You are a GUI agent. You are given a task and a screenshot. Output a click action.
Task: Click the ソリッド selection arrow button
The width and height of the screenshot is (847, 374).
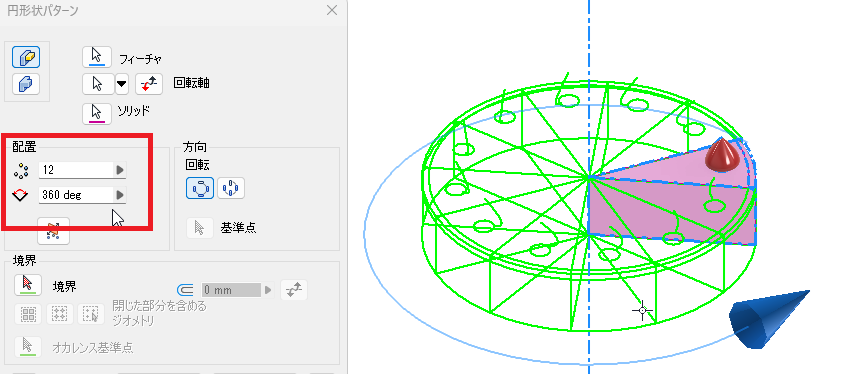[97, 113]
